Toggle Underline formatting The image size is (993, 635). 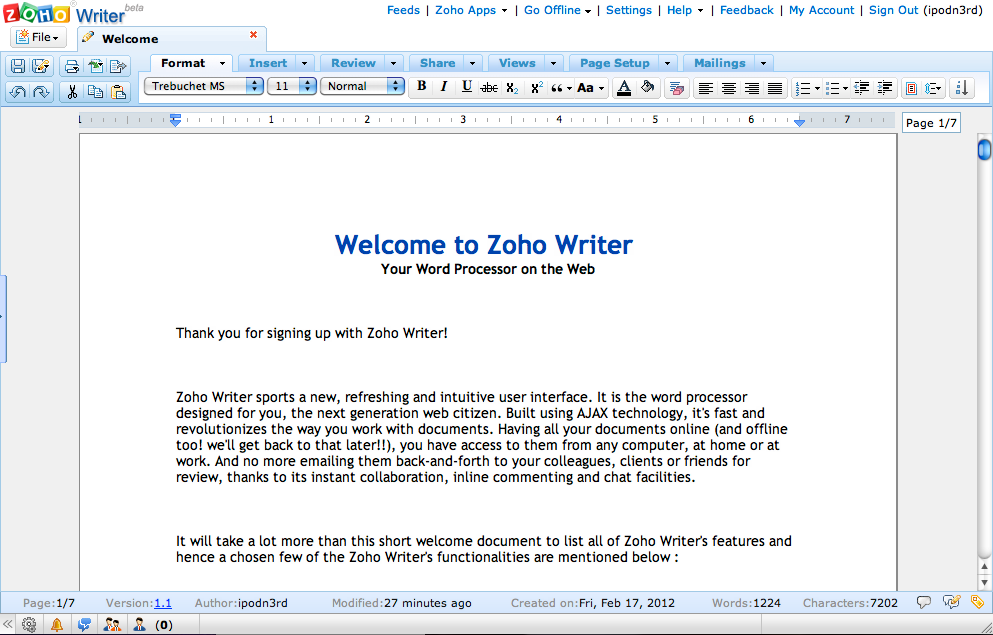tap(466, 87)
